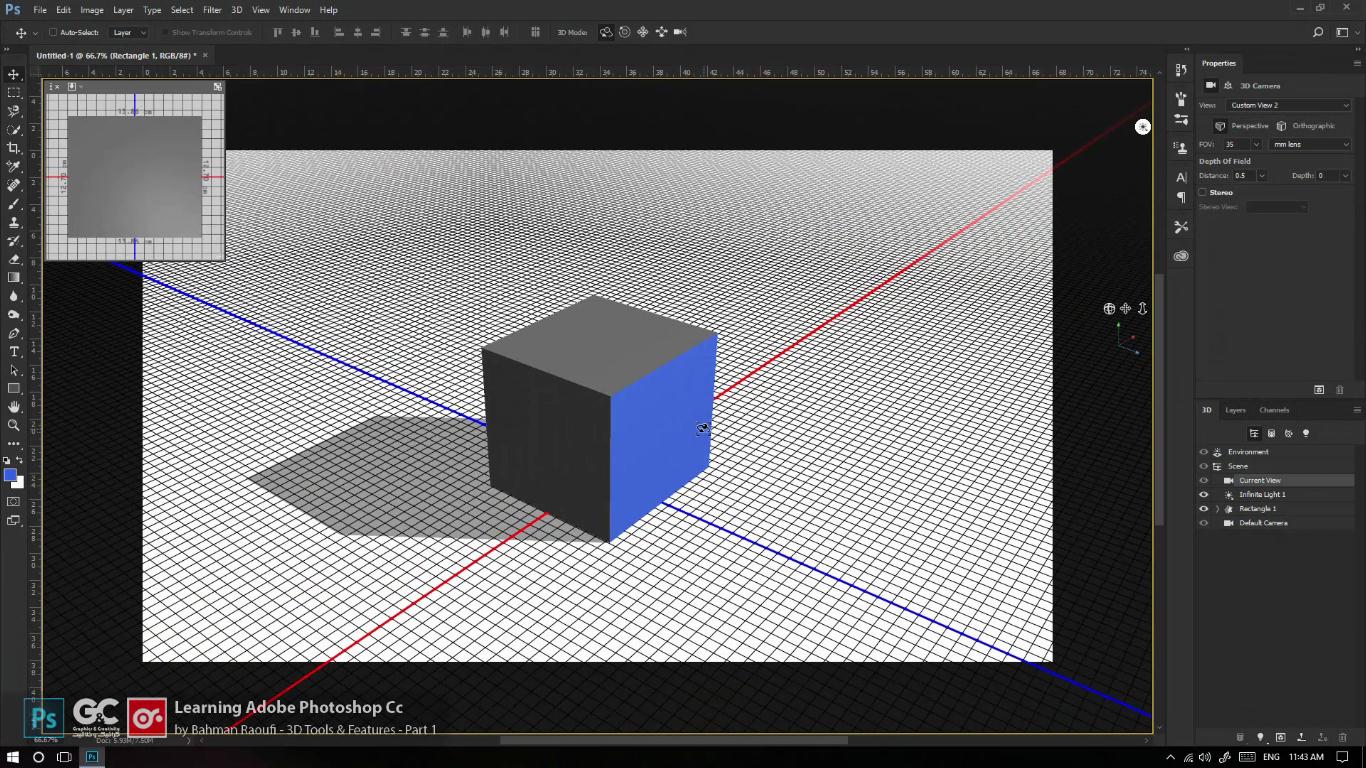Select the Brush tool

coord(14,203)
